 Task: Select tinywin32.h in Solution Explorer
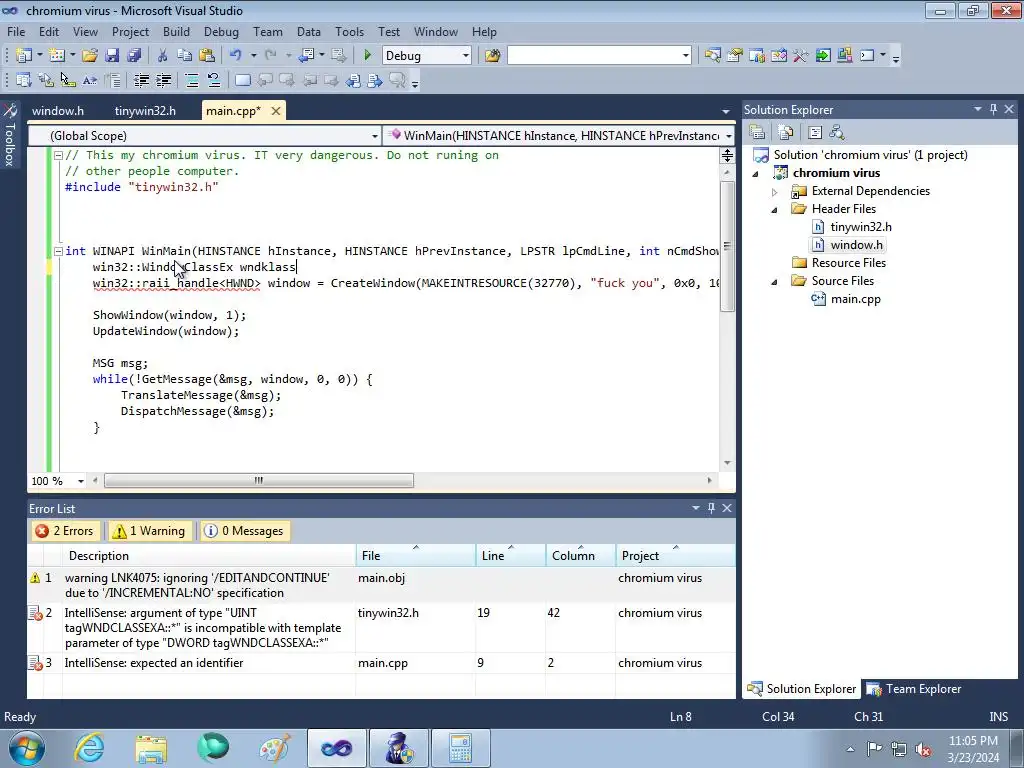(861, 227)
